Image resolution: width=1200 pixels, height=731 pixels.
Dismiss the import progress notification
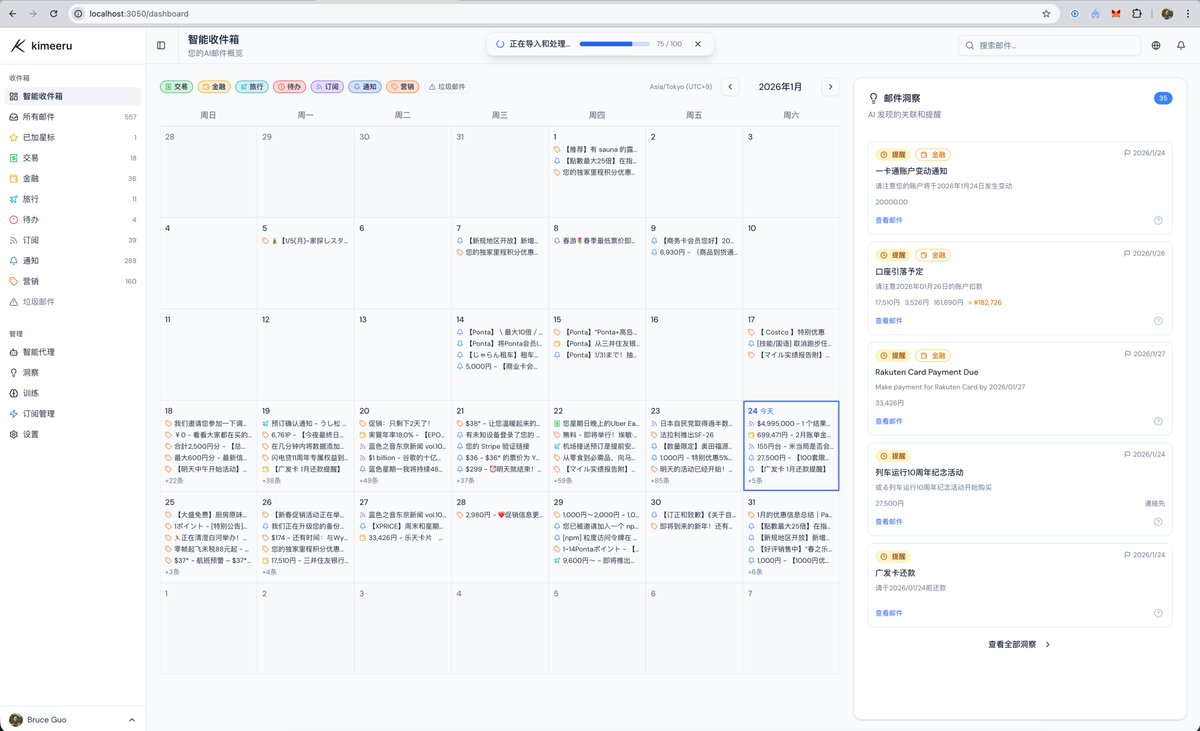tap(698, 44)
